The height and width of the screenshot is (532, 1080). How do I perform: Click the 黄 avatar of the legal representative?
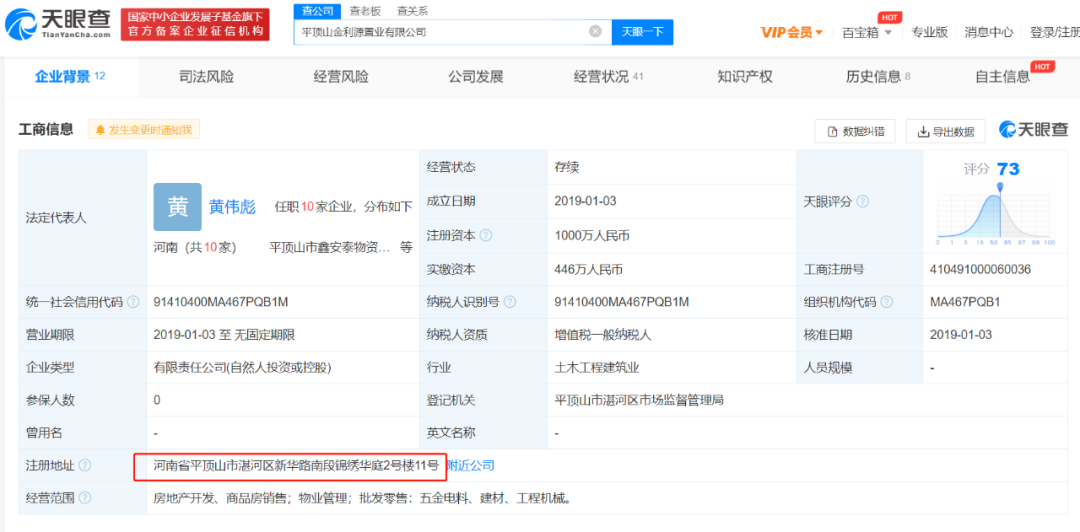point(177,207)
